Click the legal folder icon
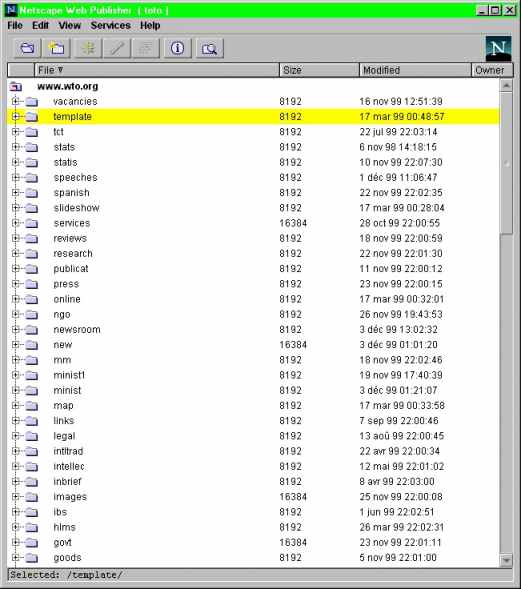Image resolution: width=521 pixels, height=589 pixels. click(x=32, y=436)
